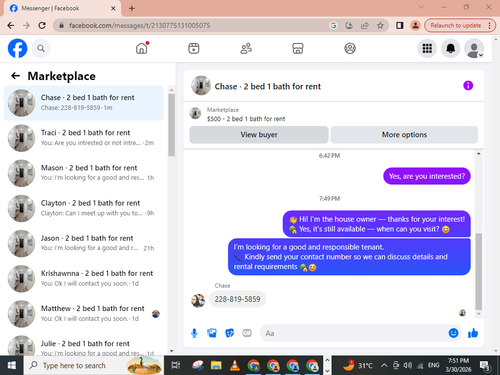Click the Facebook logo
Screen dimensions: 500x375
[x=17, y=48]
